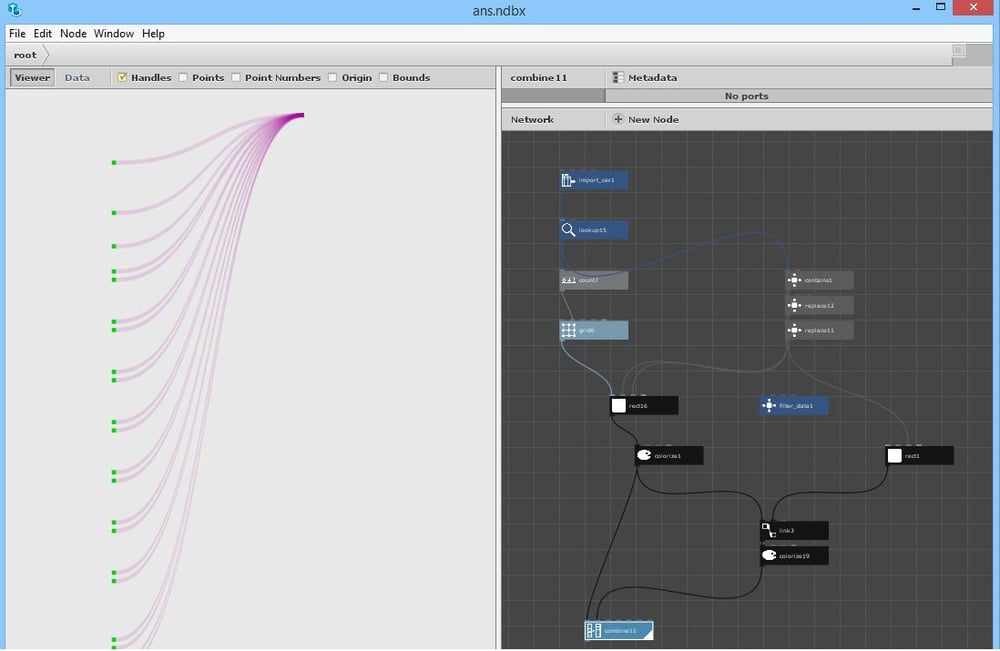Click the combine11 node icon
The height and width of the screenshot is (651, 1000).
tap(593, 631)
